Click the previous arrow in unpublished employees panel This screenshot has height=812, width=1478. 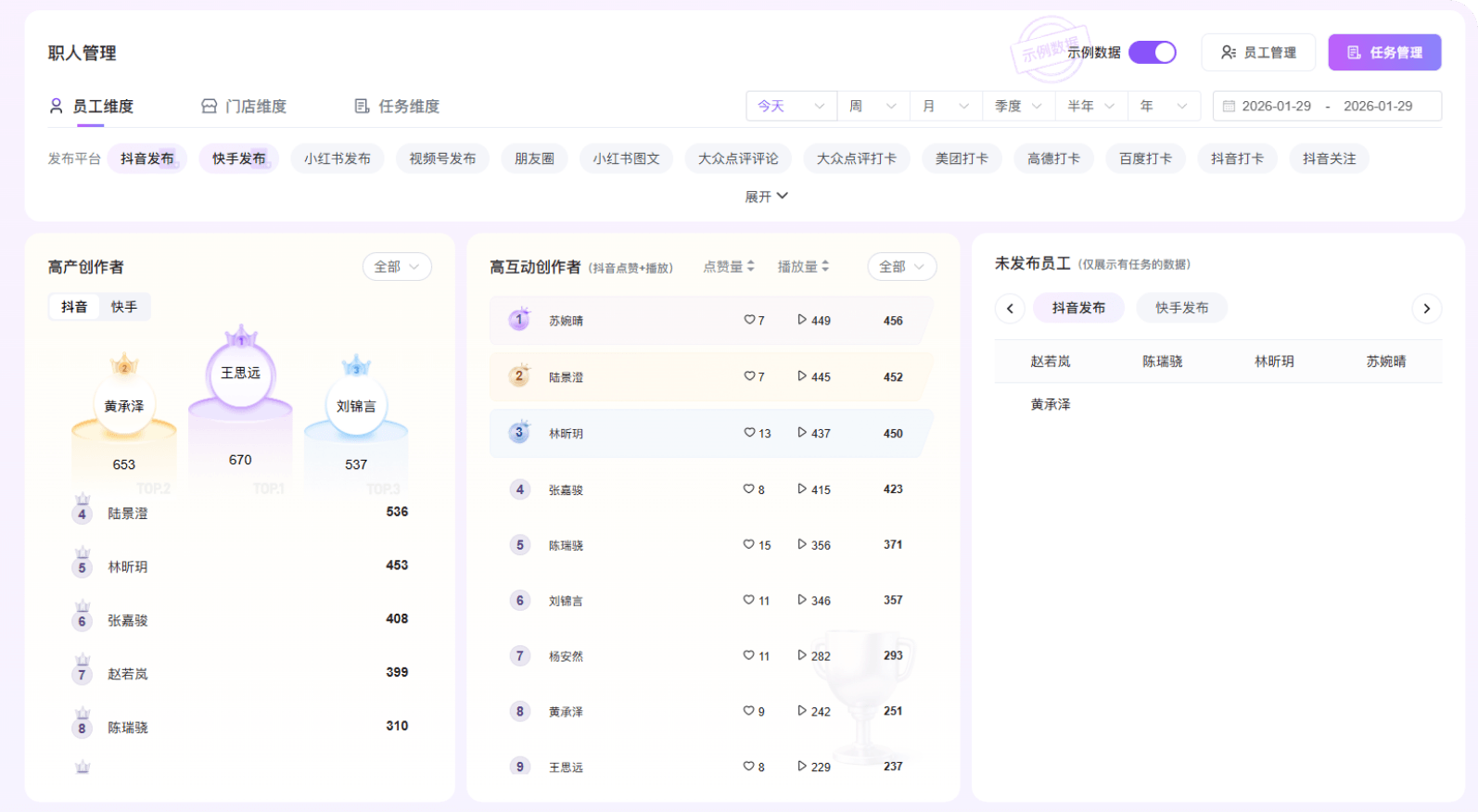click(1010, 309)
